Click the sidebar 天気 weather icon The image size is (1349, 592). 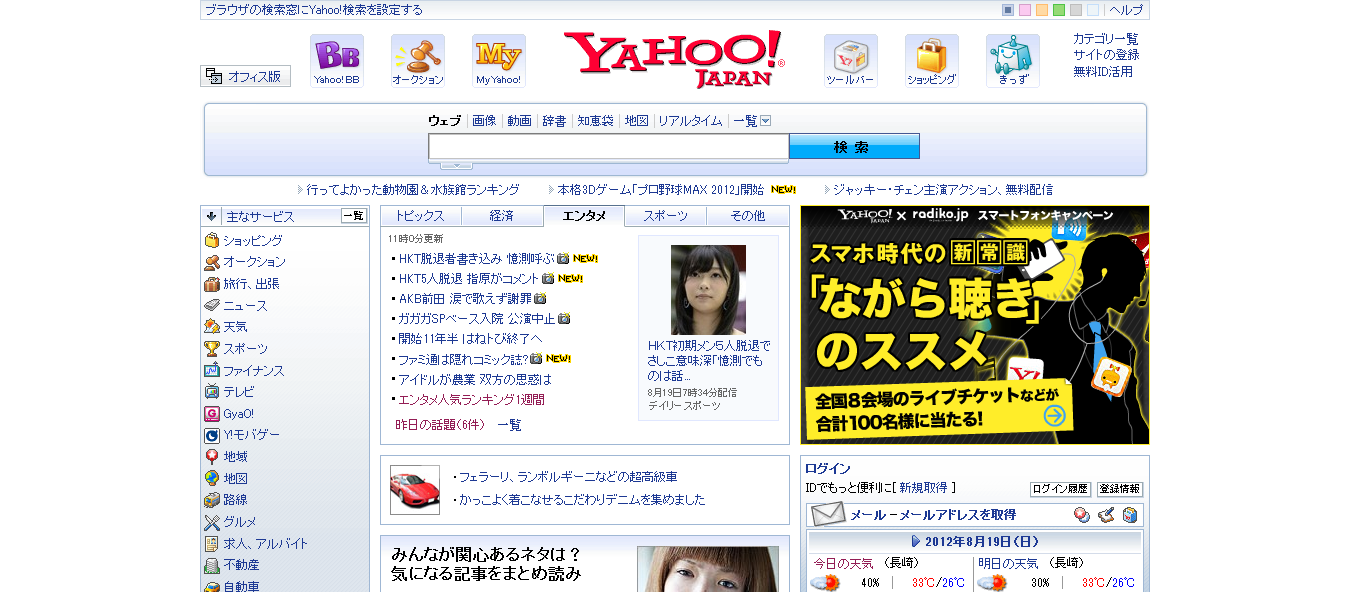(x=212, y=327)
